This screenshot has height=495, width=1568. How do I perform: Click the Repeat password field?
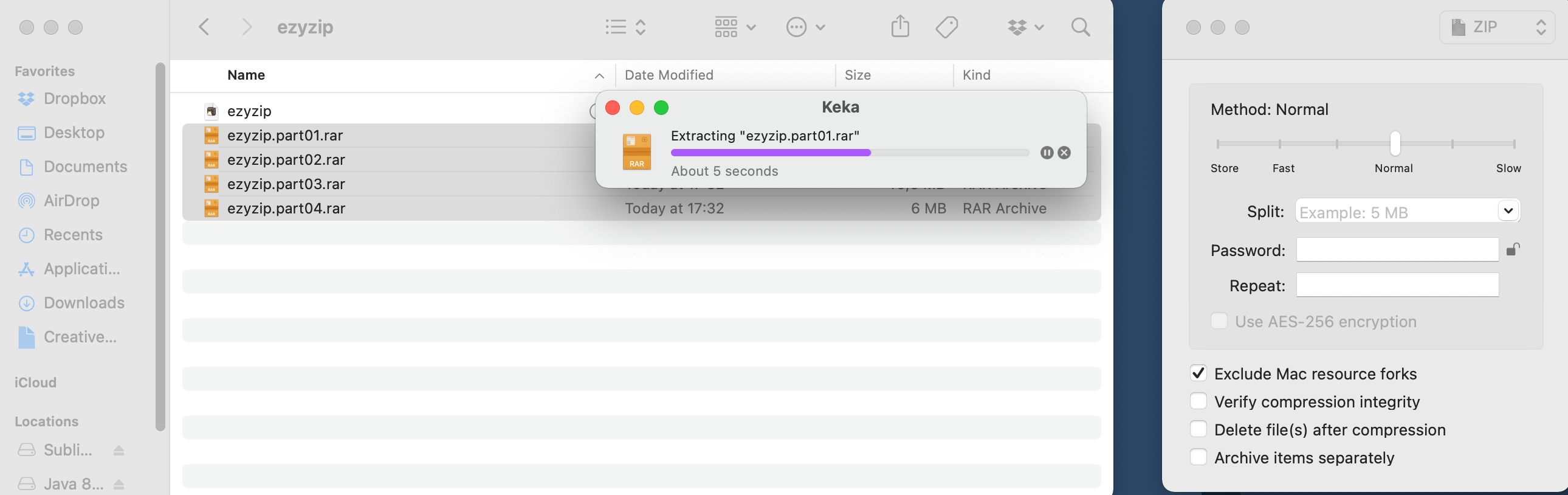(x=1397, y=285)
